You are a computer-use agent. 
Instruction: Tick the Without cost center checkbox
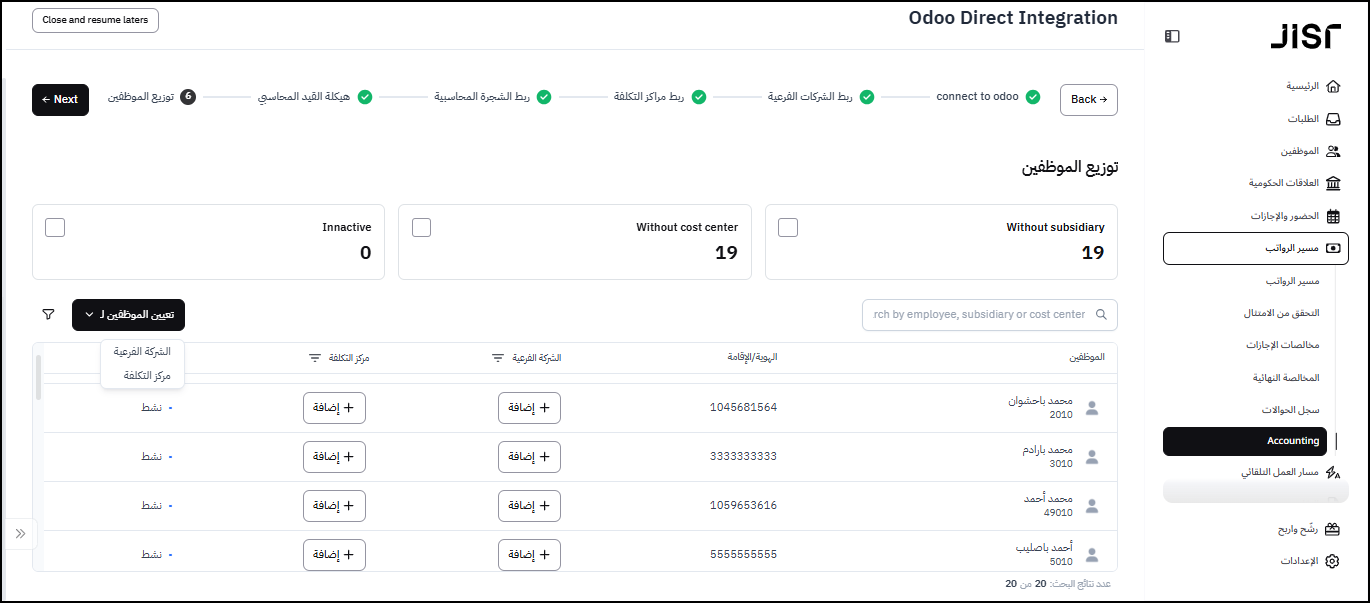[422, 227]
